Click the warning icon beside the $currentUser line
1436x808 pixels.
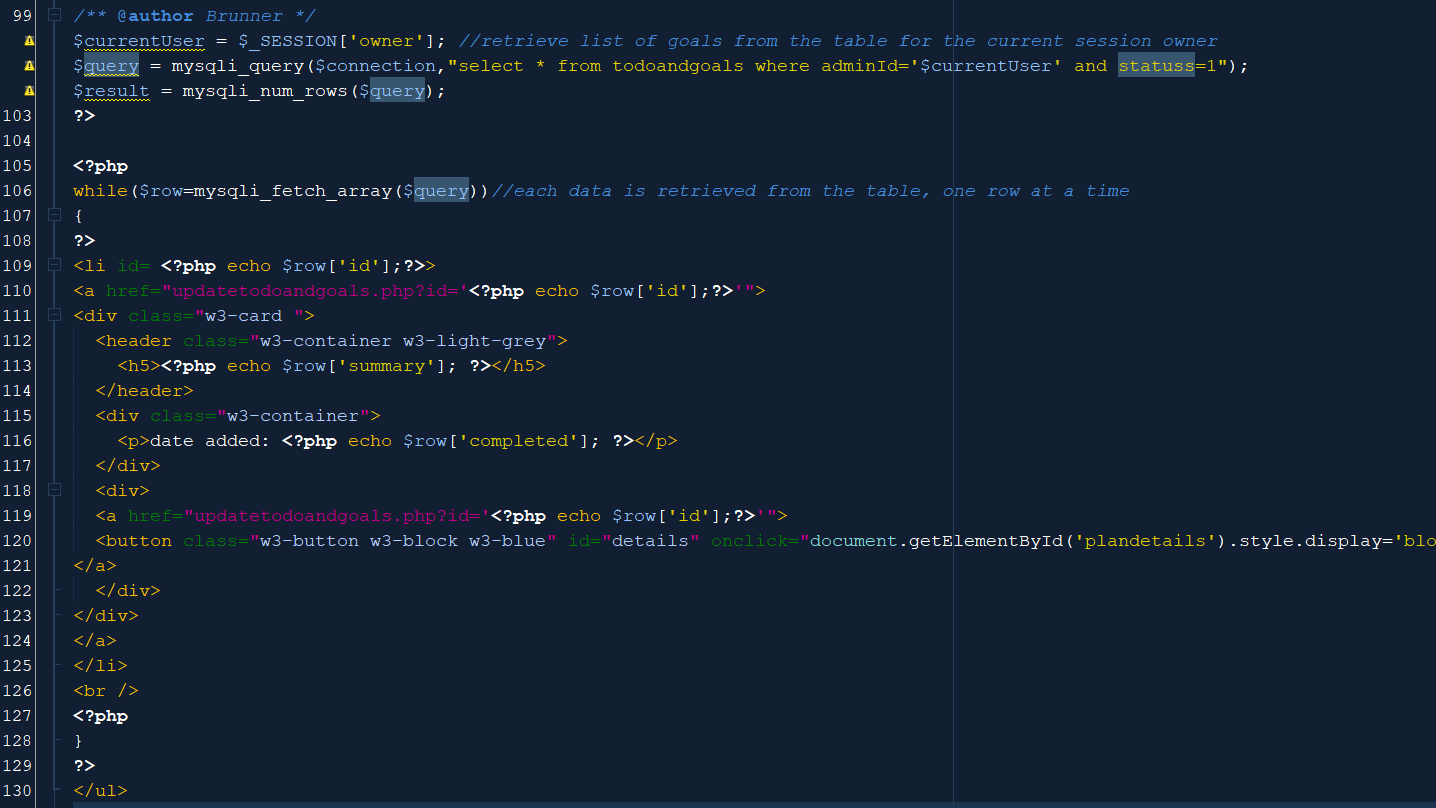pos(28,41)
